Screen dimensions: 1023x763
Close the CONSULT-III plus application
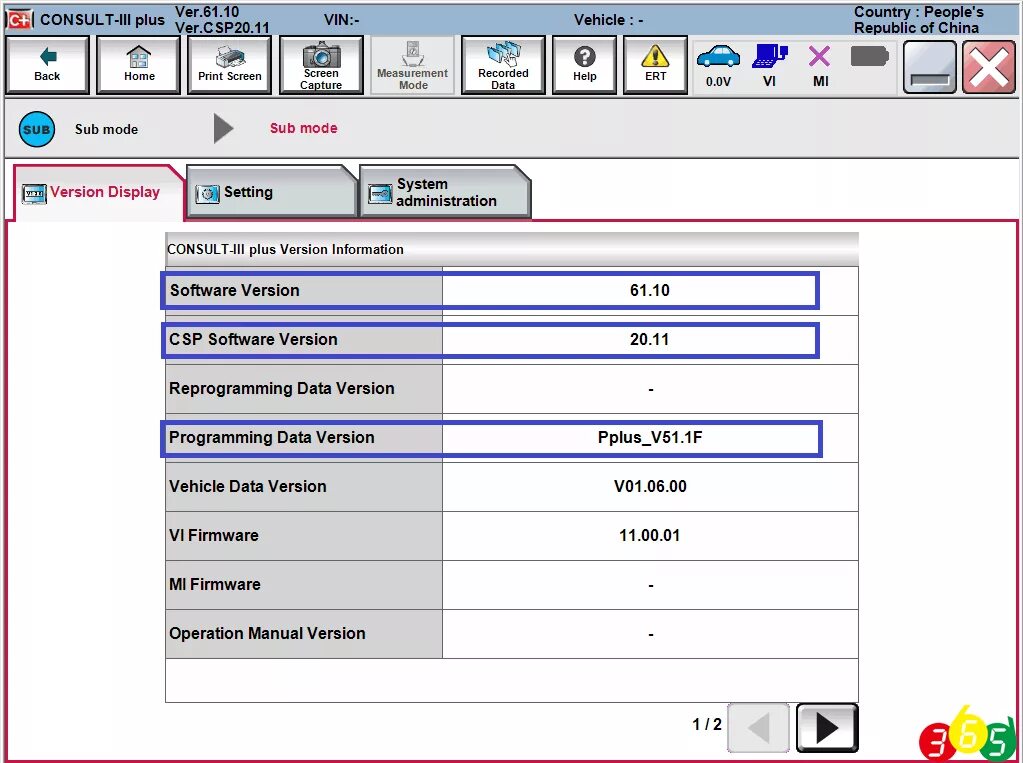click(988, 67)
